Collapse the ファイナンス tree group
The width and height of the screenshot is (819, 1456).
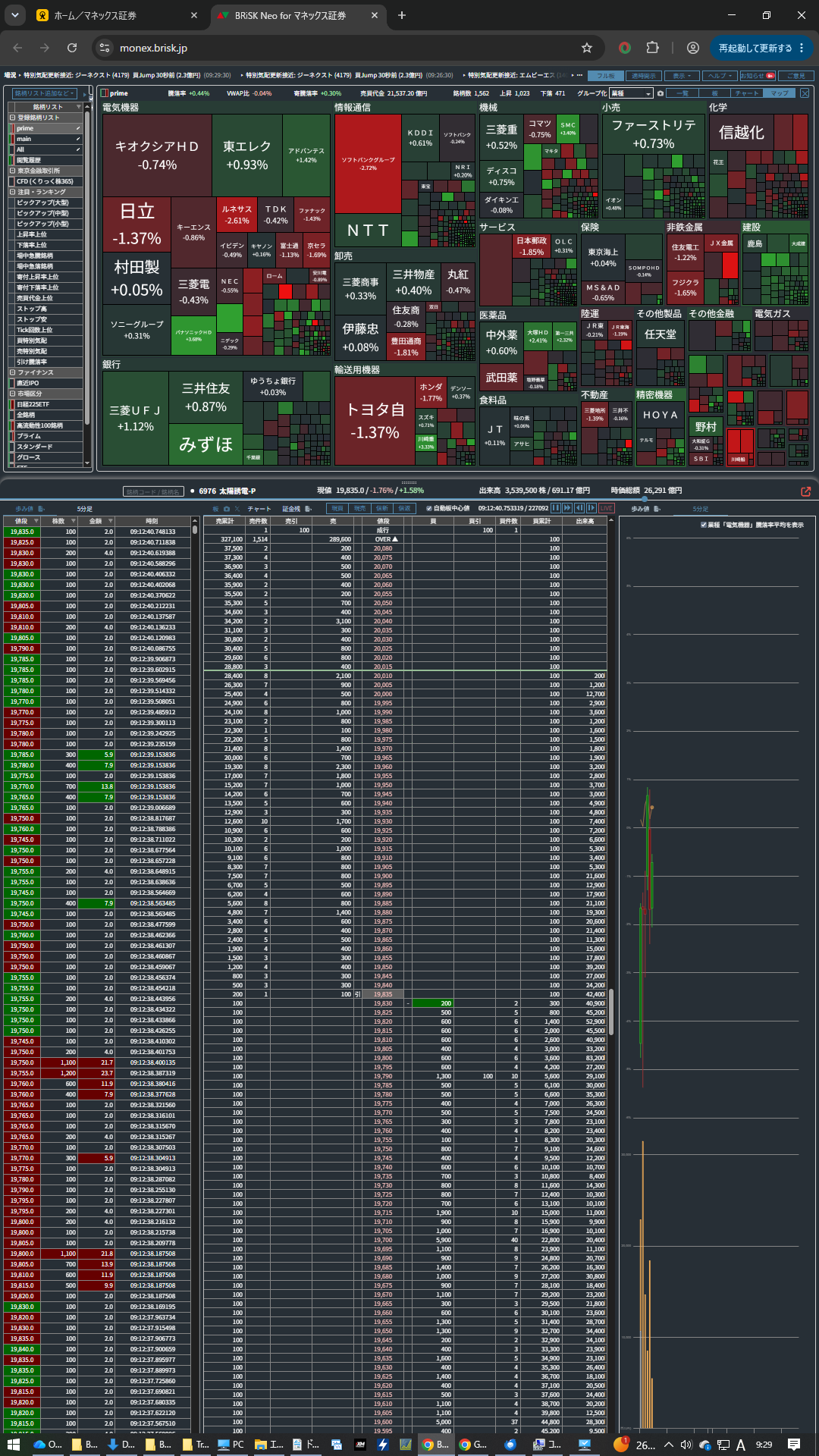tap(12, 372)
